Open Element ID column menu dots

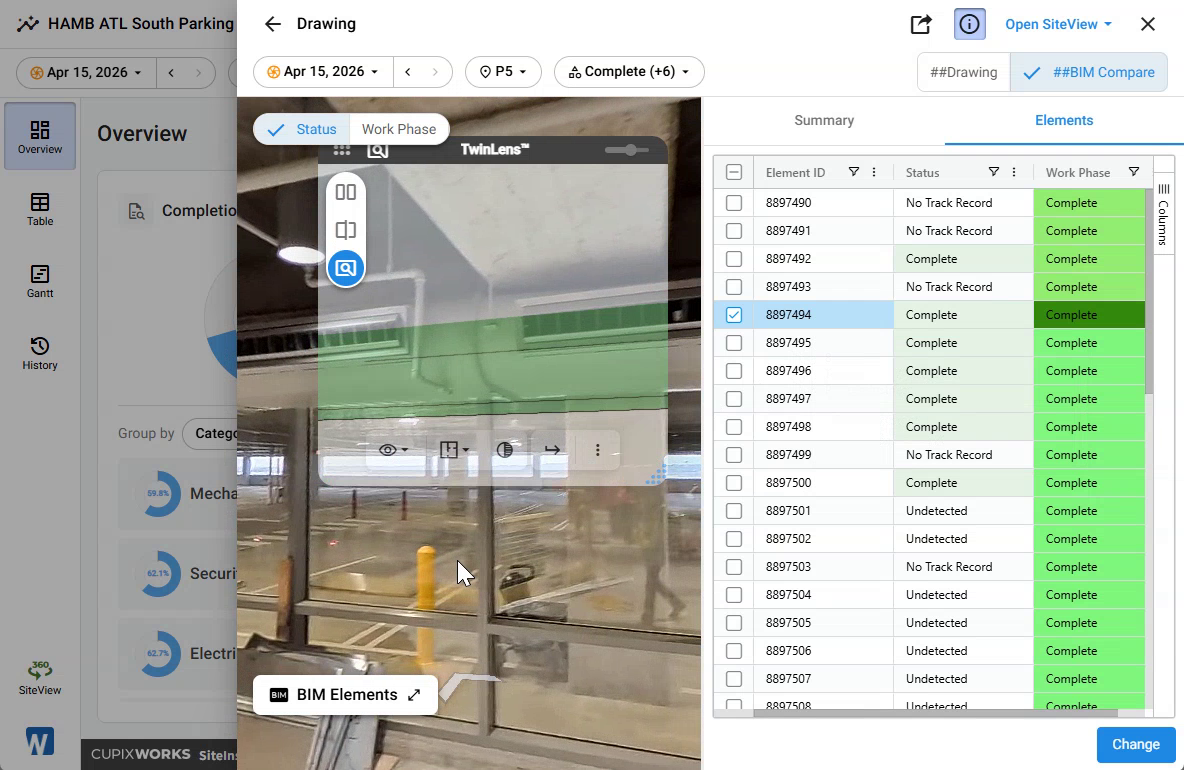[x=874, y=172]
